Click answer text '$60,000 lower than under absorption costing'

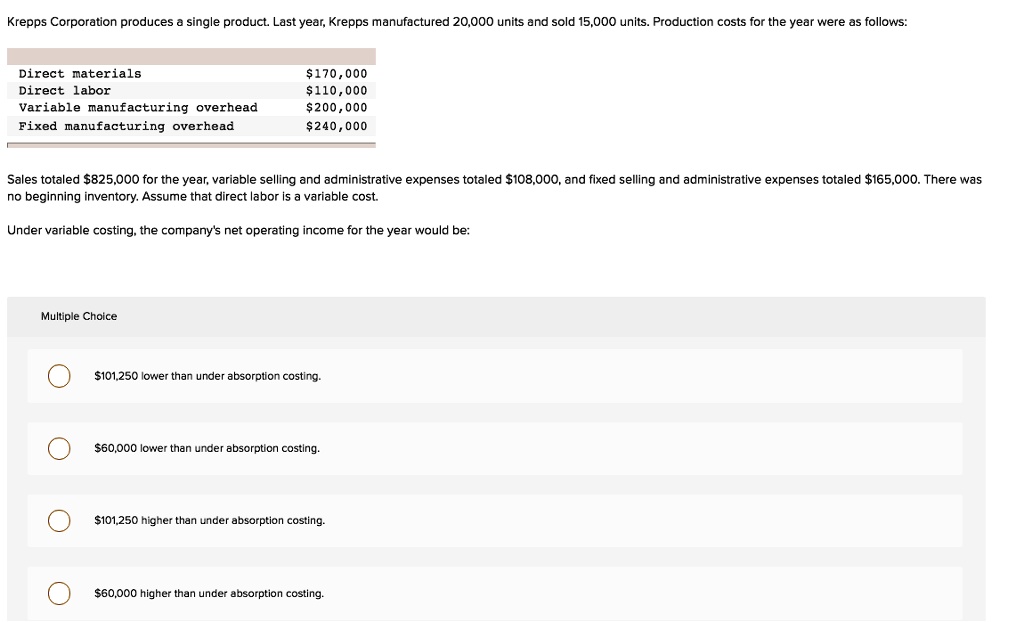tap(206, 448)
